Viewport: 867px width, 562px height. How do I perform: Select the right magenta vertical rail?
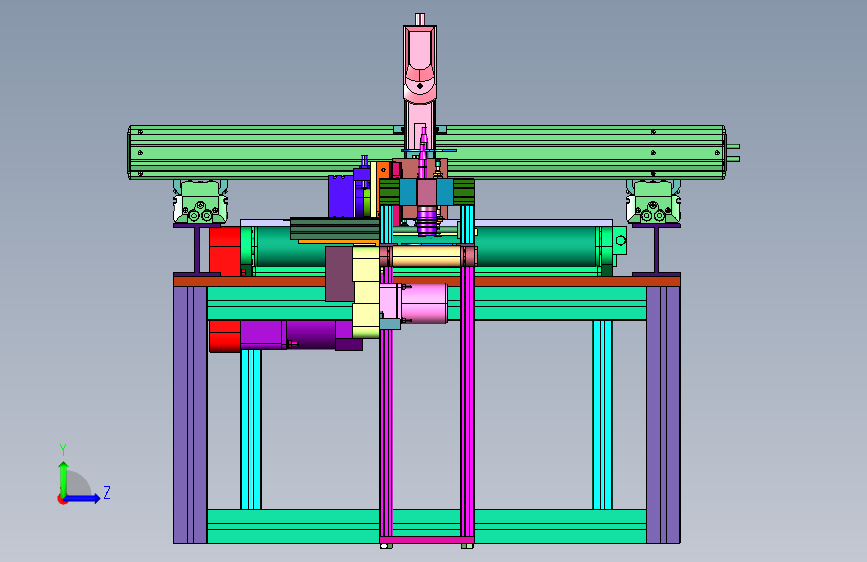[467, 401]
